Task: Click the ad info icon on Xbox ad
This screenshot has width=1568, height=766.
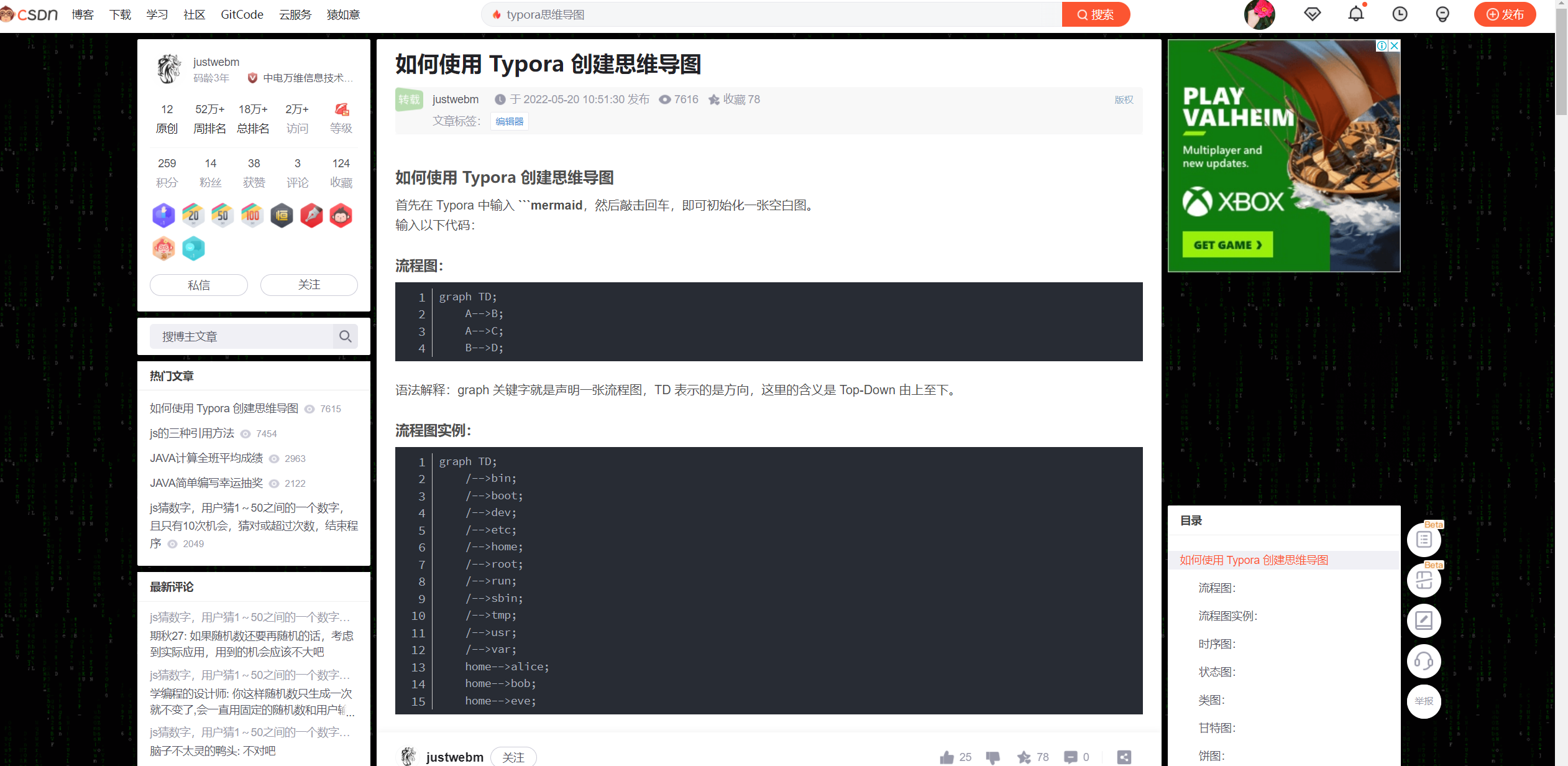Action: pos(1382,45)
